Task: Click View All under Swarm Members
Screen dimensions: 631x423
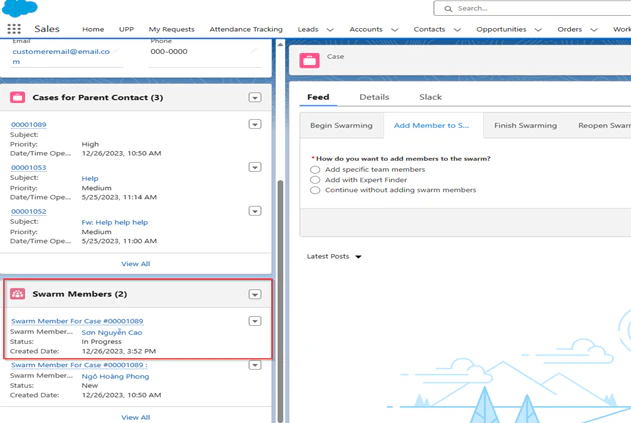Action: [x=136, y=417]
